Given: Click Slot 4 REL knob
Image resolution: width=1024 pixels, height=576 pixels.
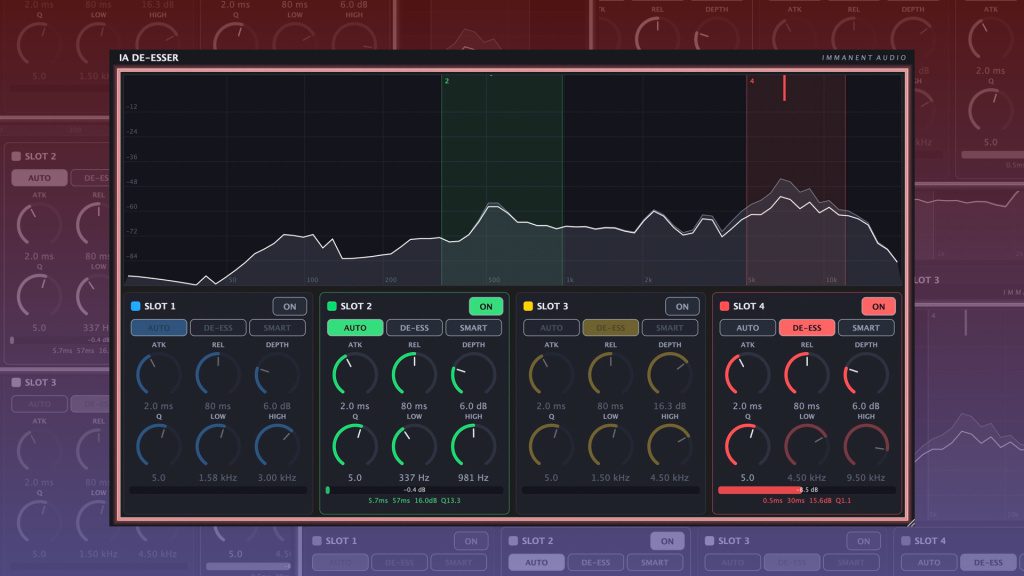Looking at the screenshot, I should point(807,374).
